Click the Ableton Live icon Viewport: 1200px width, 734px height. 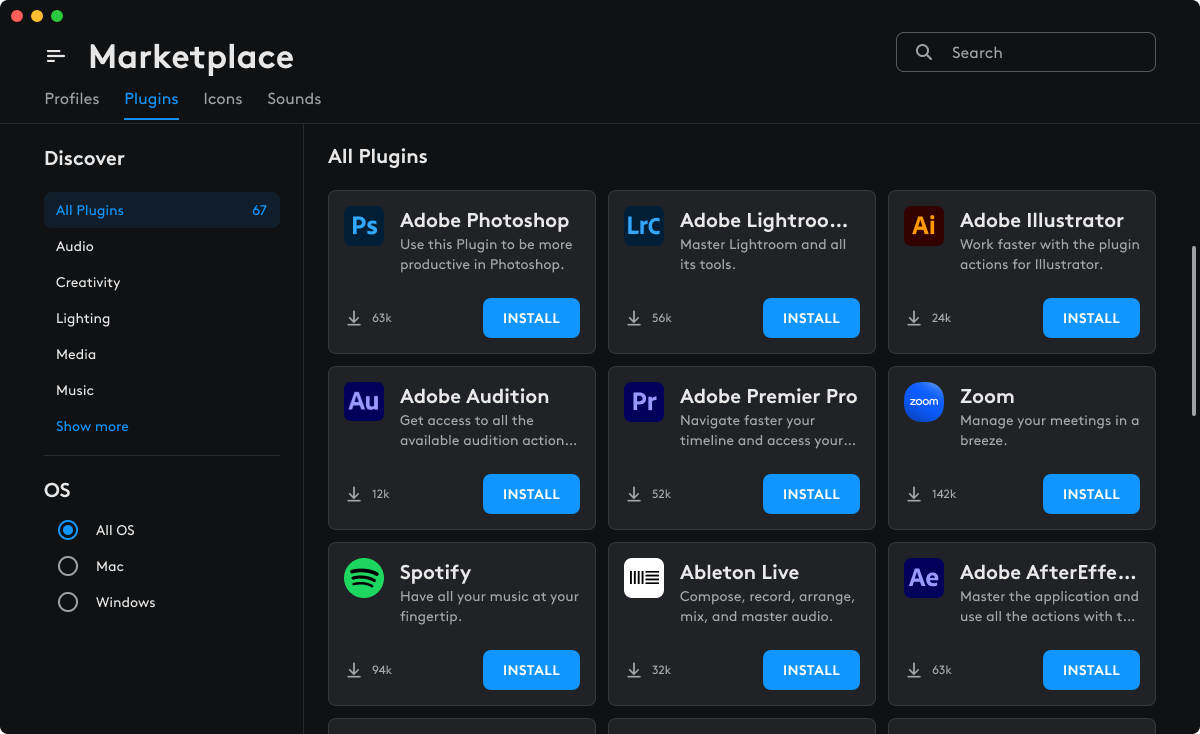point(644,578)
